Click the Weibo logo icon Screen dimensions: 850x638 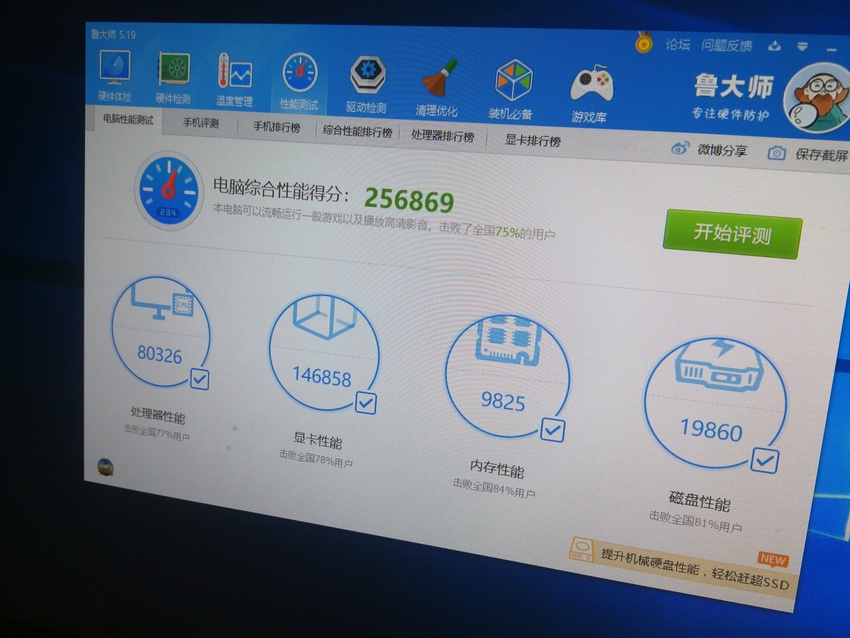tap(680, 148)
